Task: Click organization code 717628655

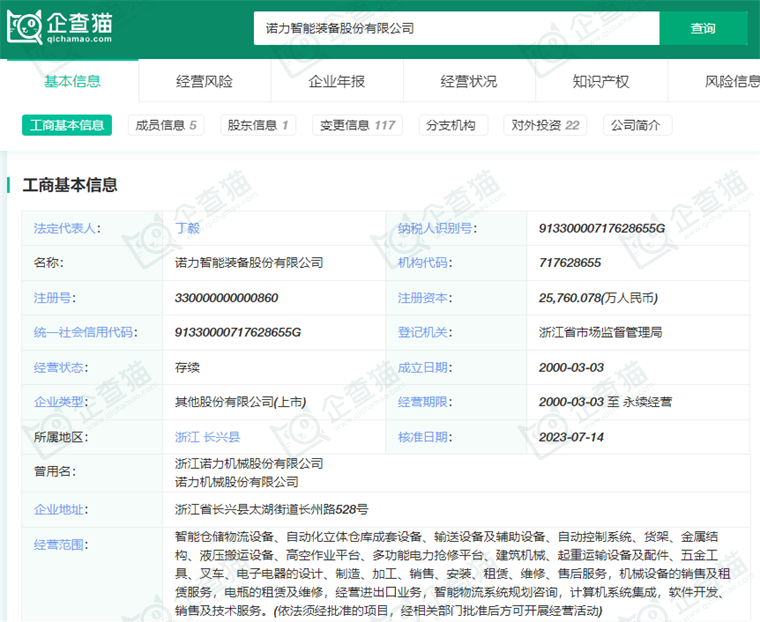Action: point(570,262)
